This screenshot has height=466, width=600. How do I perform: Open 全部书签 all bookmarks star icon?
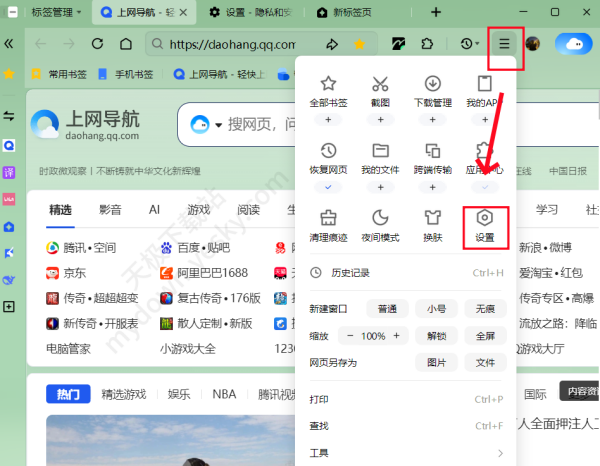point(328,90)
